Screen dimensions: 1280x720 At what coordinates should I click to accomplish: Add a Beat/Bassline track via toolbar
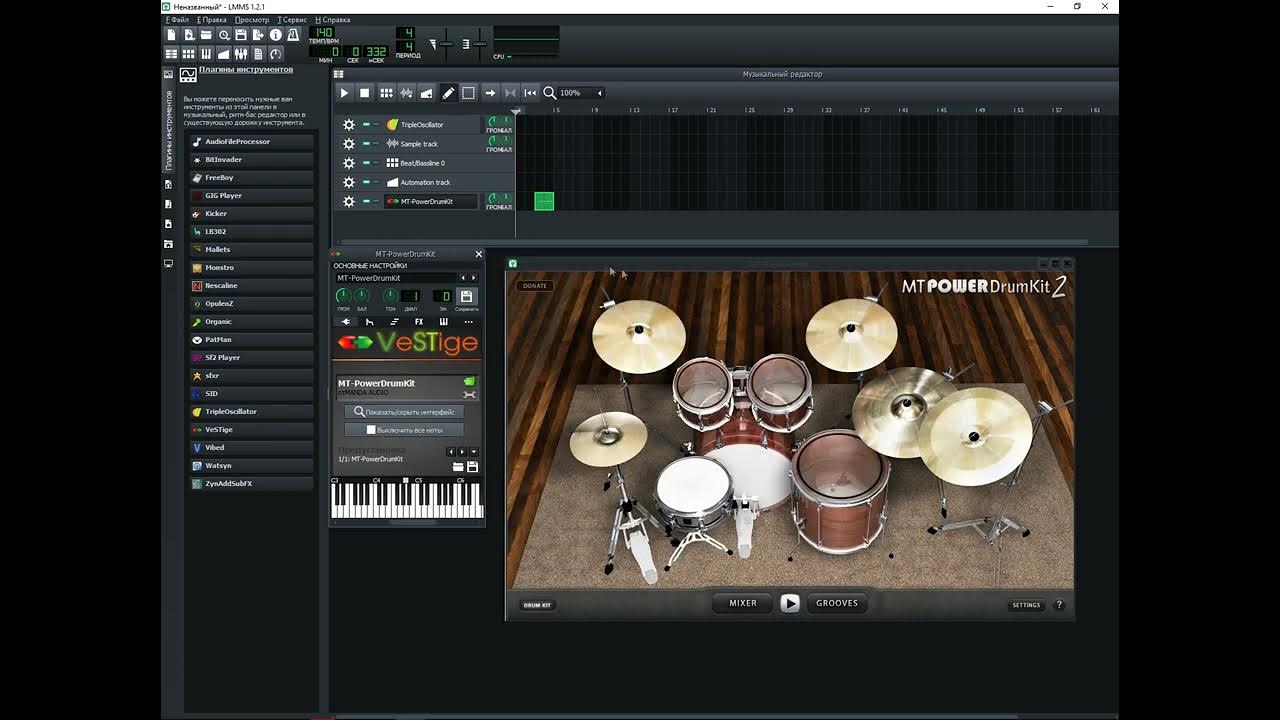tap(386, 93)
